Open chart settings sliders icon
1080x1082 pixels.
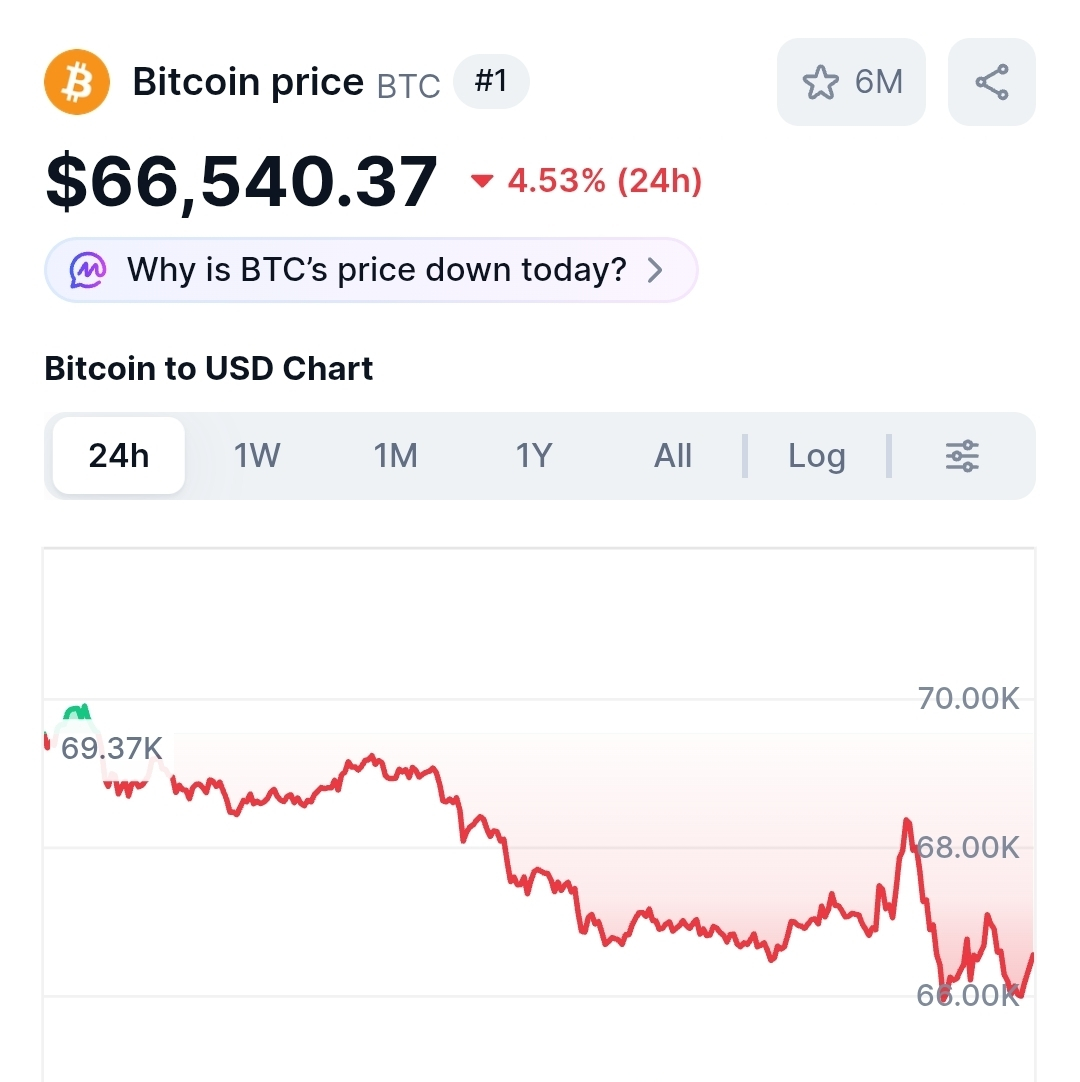click(x=962, y=456)
